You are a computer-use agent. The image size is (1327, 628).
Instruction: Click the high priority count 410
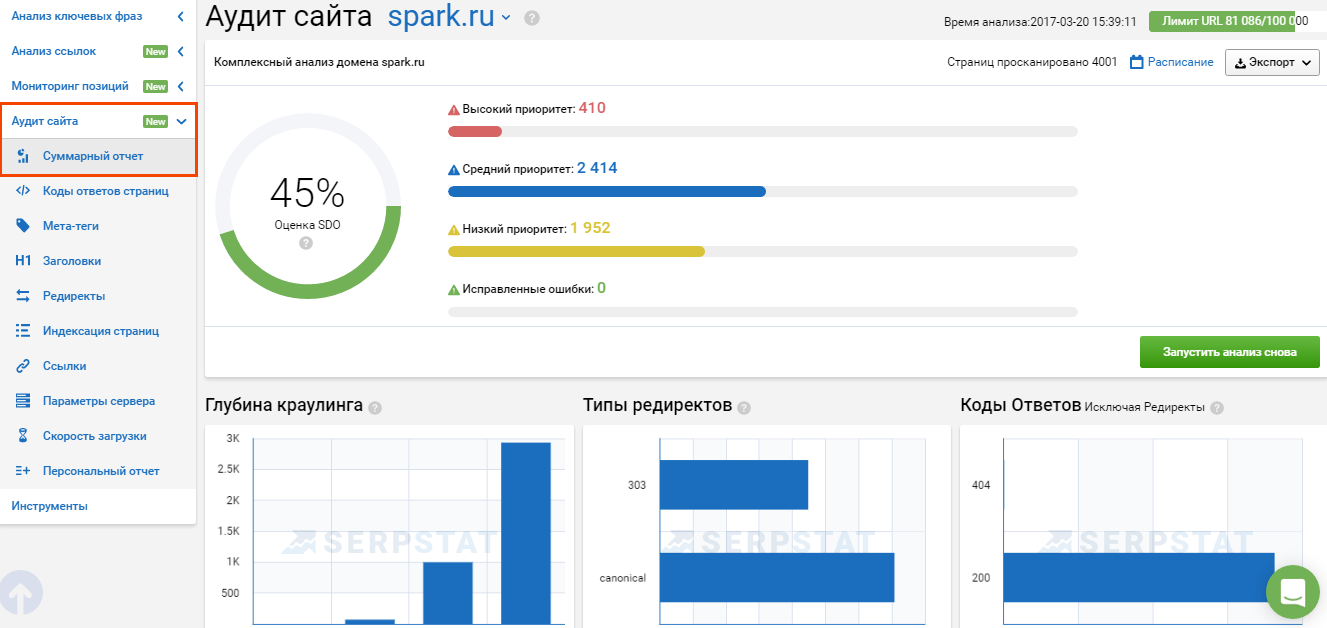click(x=592, y=108)
